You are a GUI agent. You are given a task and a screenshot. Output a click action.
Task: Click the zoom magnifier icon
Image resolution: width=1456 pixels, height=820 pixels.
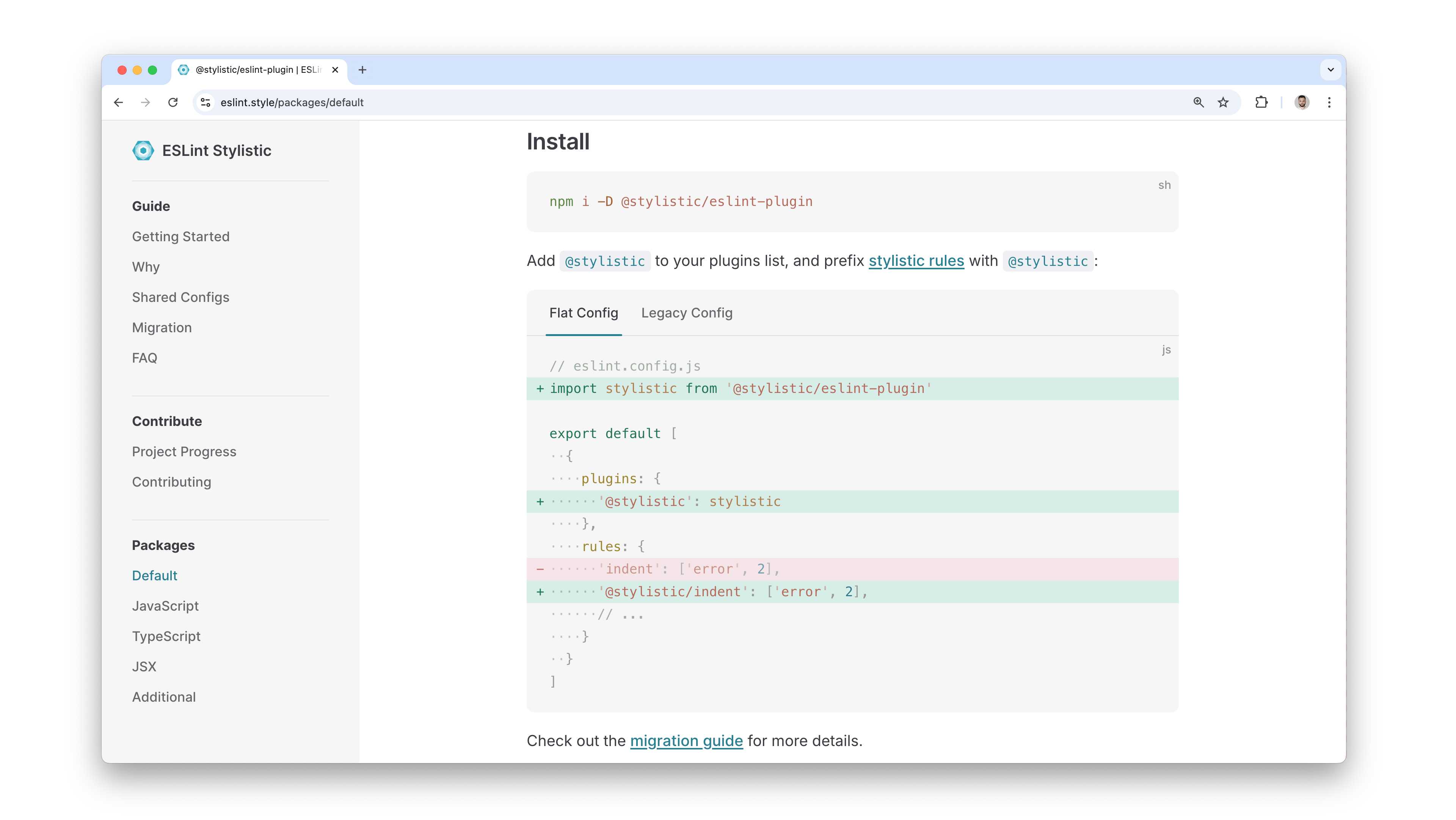[x=1198, y=102]
